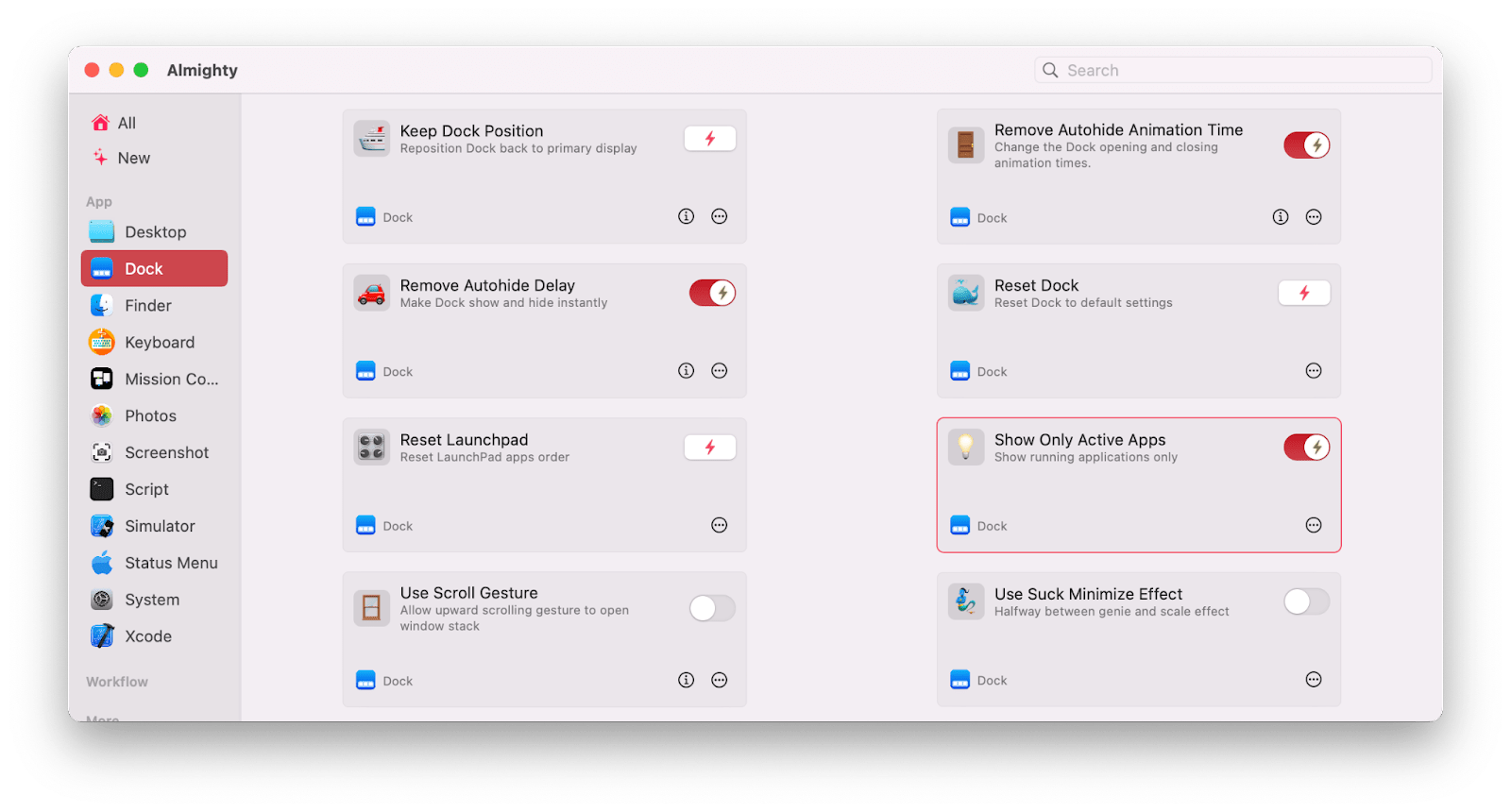The width and height of the screenshot is (1511, 812).
Task: Select Screenshot in the sidebar
Action: pyautogui.click(x=154, y=452)
